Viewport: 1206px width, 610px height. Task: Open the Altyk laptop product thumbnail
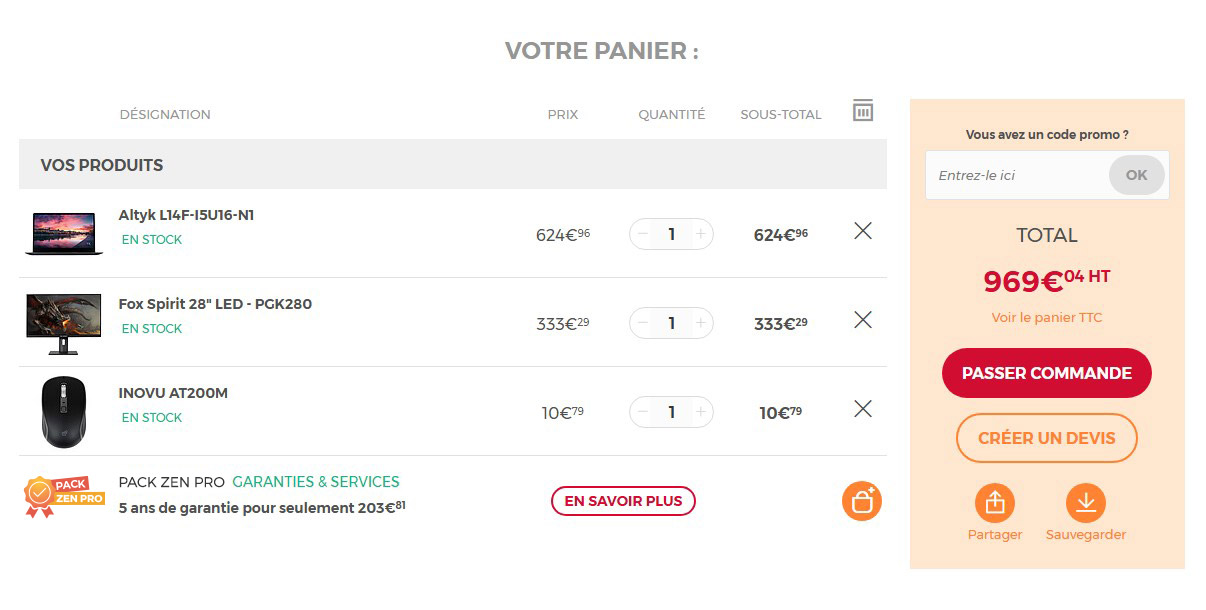(x=64, y=233)
